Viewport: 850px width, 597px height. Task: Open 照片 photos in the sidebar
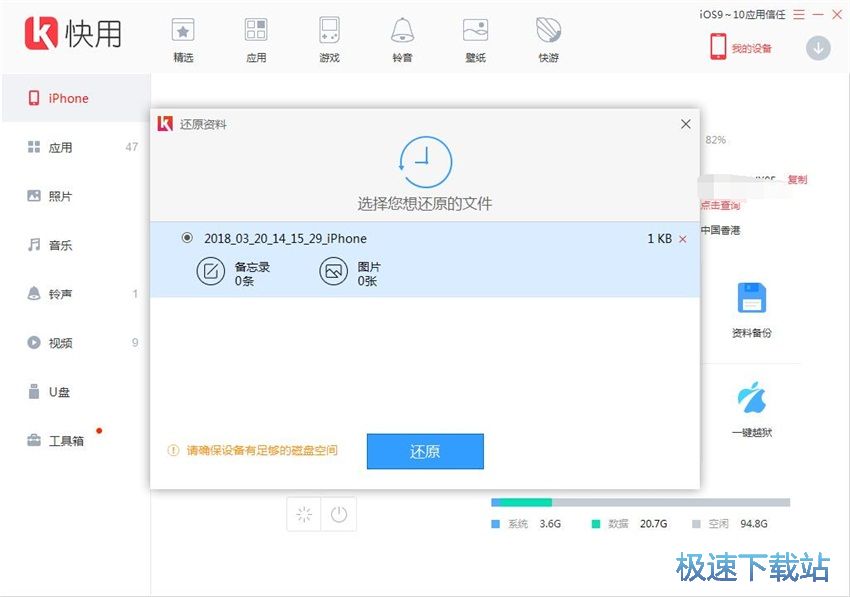pos(76,196)
